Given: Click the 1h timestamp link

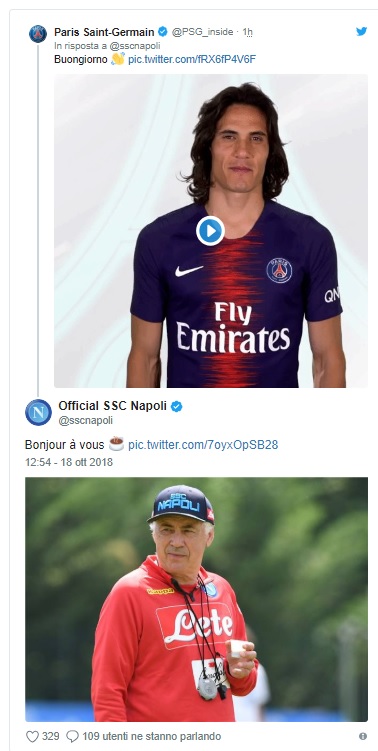Looking at the screenshot, I should tap(248, 32).
